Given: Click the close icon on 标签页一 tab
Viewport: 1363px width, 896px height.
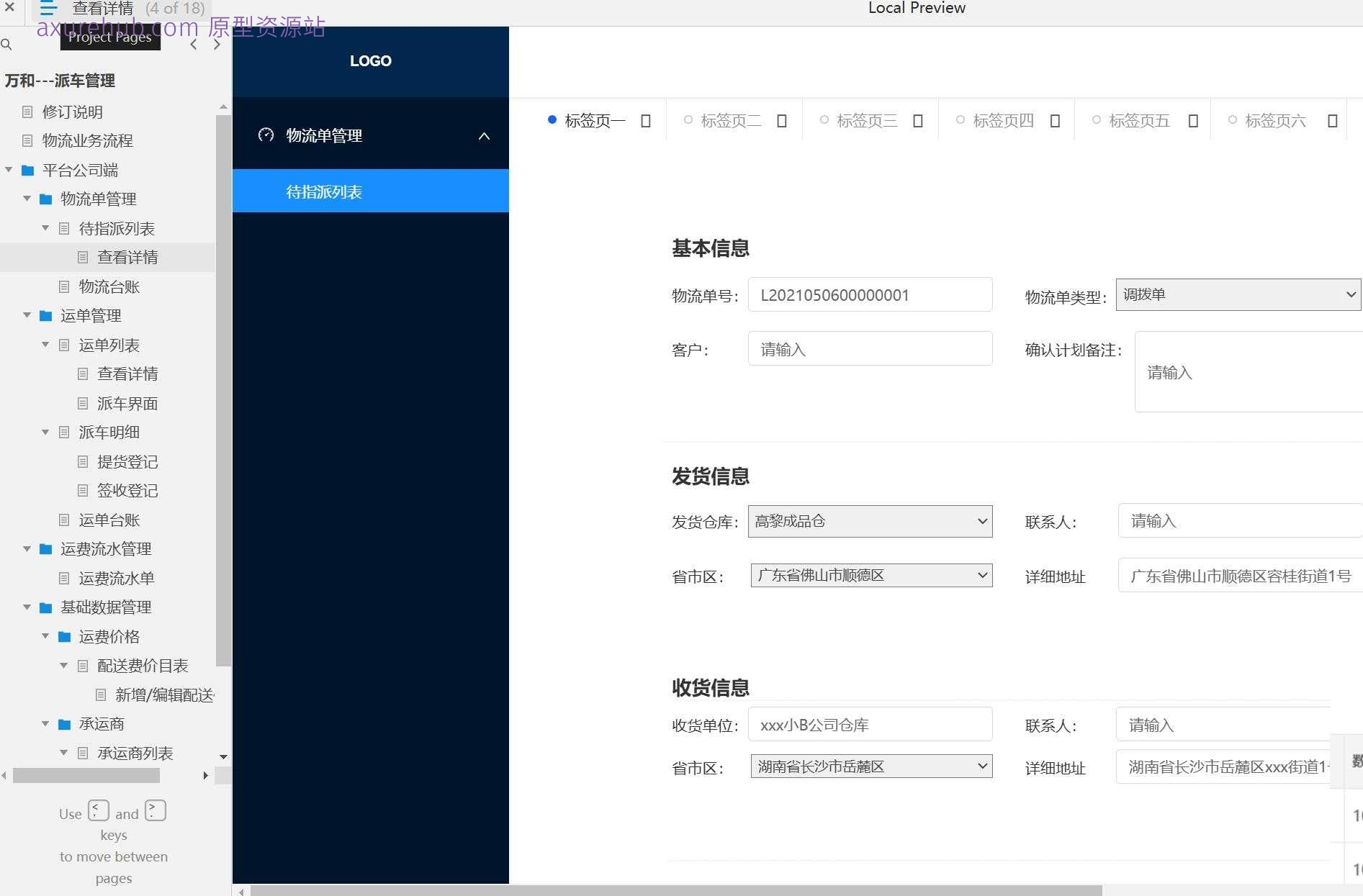Looking at the screenshot, I should 644,120.
